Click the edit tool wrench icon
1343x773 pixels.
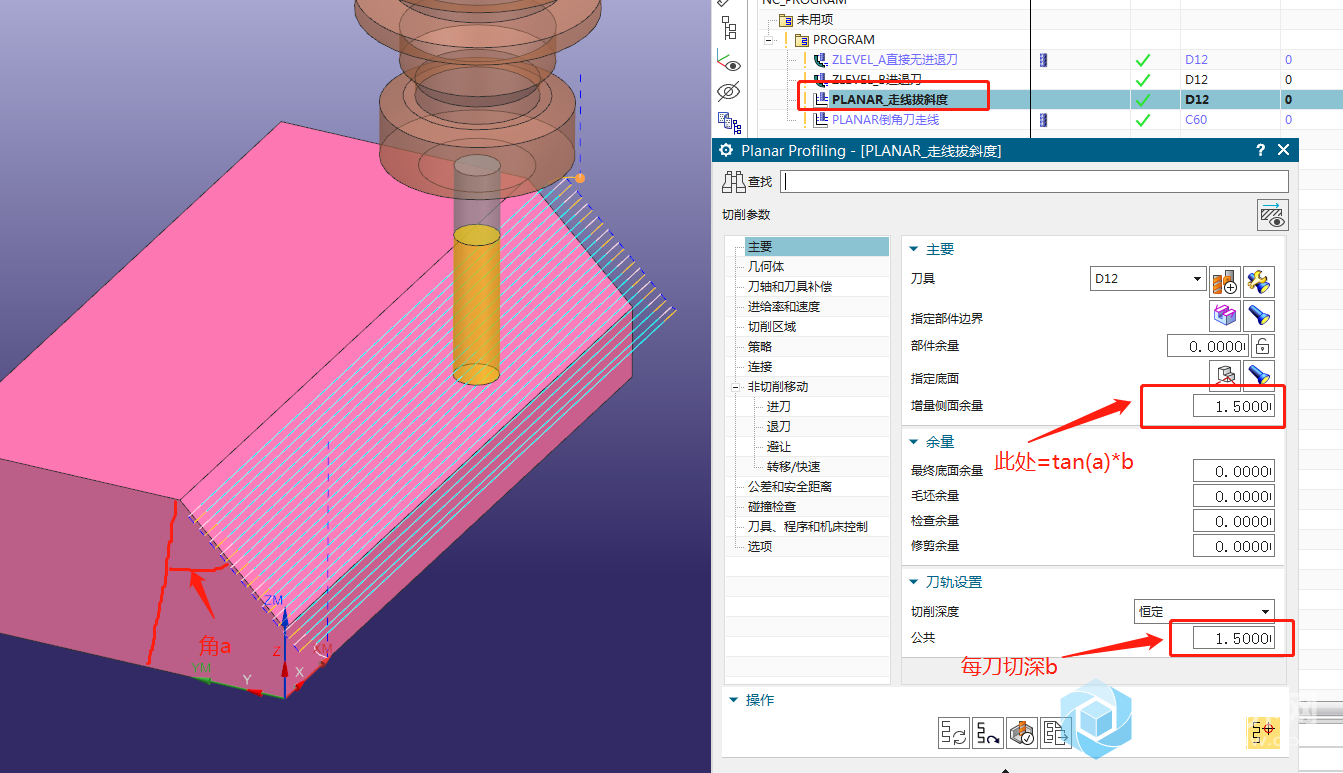coord(1259,281)
